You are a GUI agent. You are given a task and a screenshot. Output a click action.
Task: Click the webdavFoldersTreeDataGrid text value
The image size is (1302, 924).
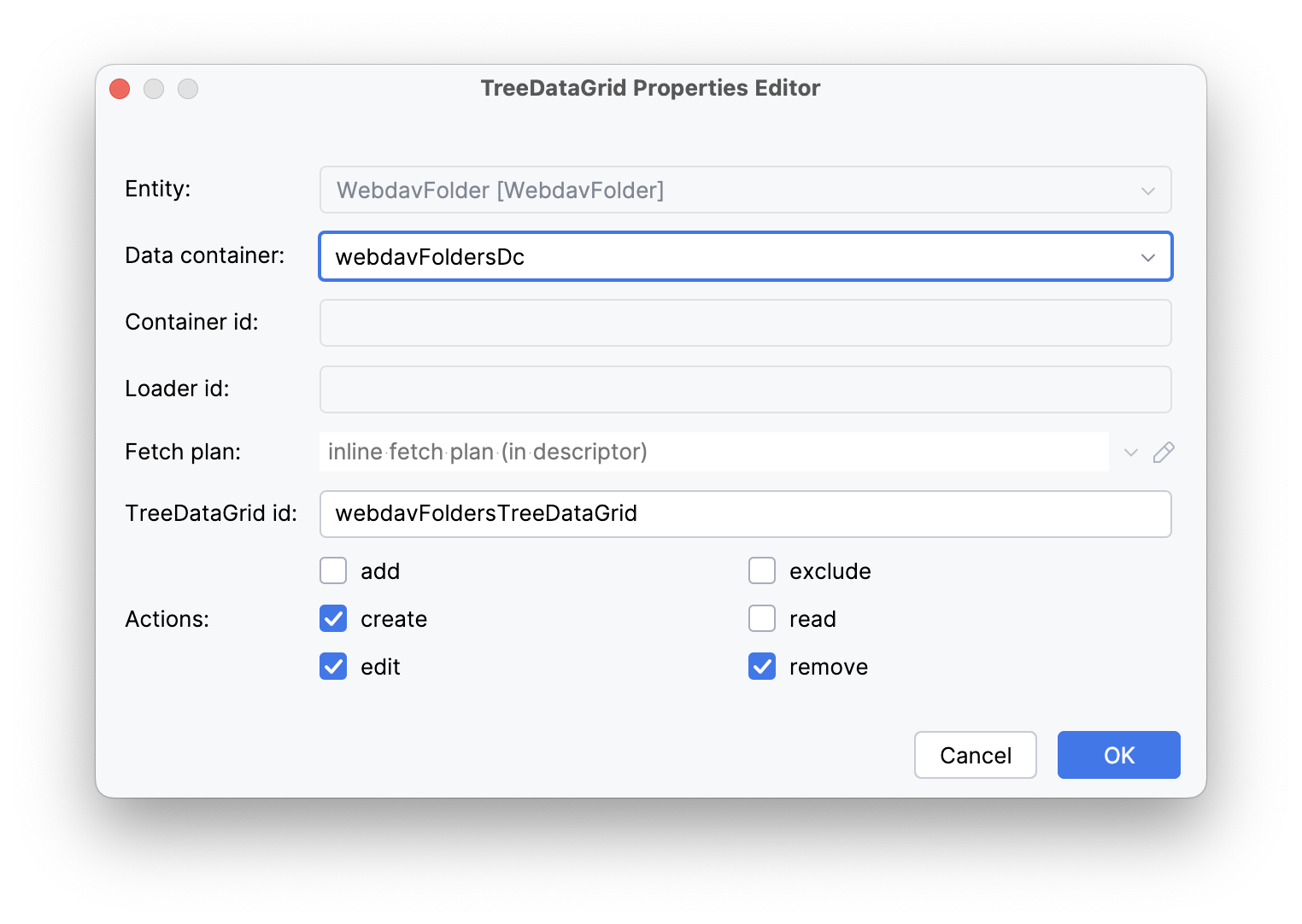[487, 513]
